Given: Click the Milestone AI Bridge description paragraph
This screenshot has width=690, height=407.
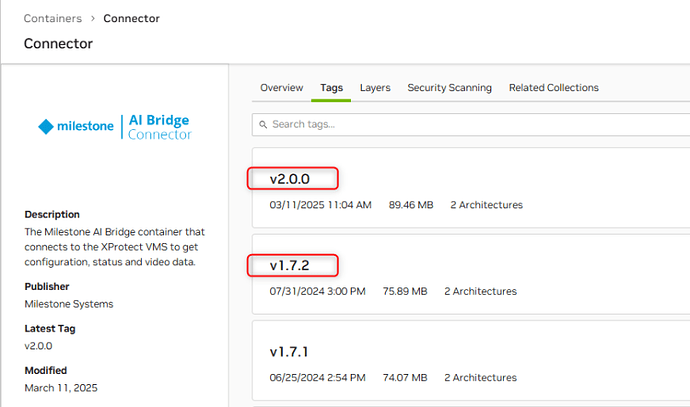Looking at the screenshot, I should pyautogui.click(x=114, y=247).
